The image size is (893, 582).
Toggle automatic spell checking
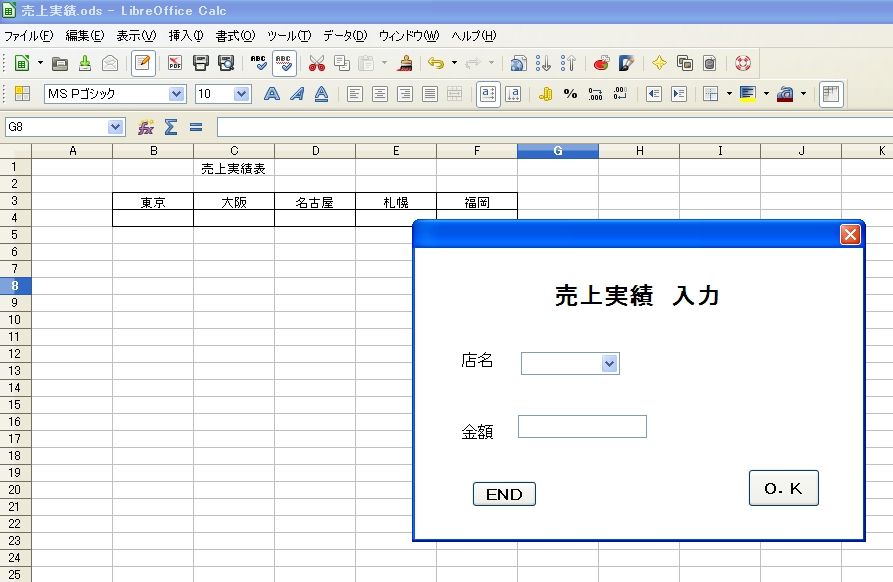(x=284, y=63)
